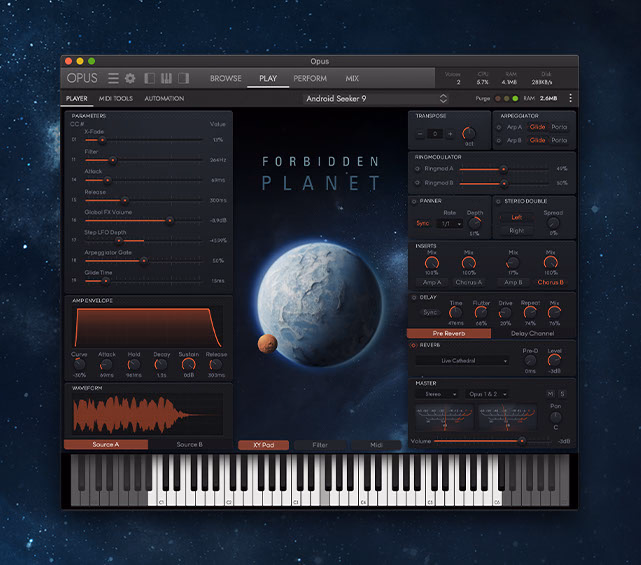The width and height of the screenshot is (641, 565).
Task: Adjust the Panner Depth knob
Action: point(474,223)
